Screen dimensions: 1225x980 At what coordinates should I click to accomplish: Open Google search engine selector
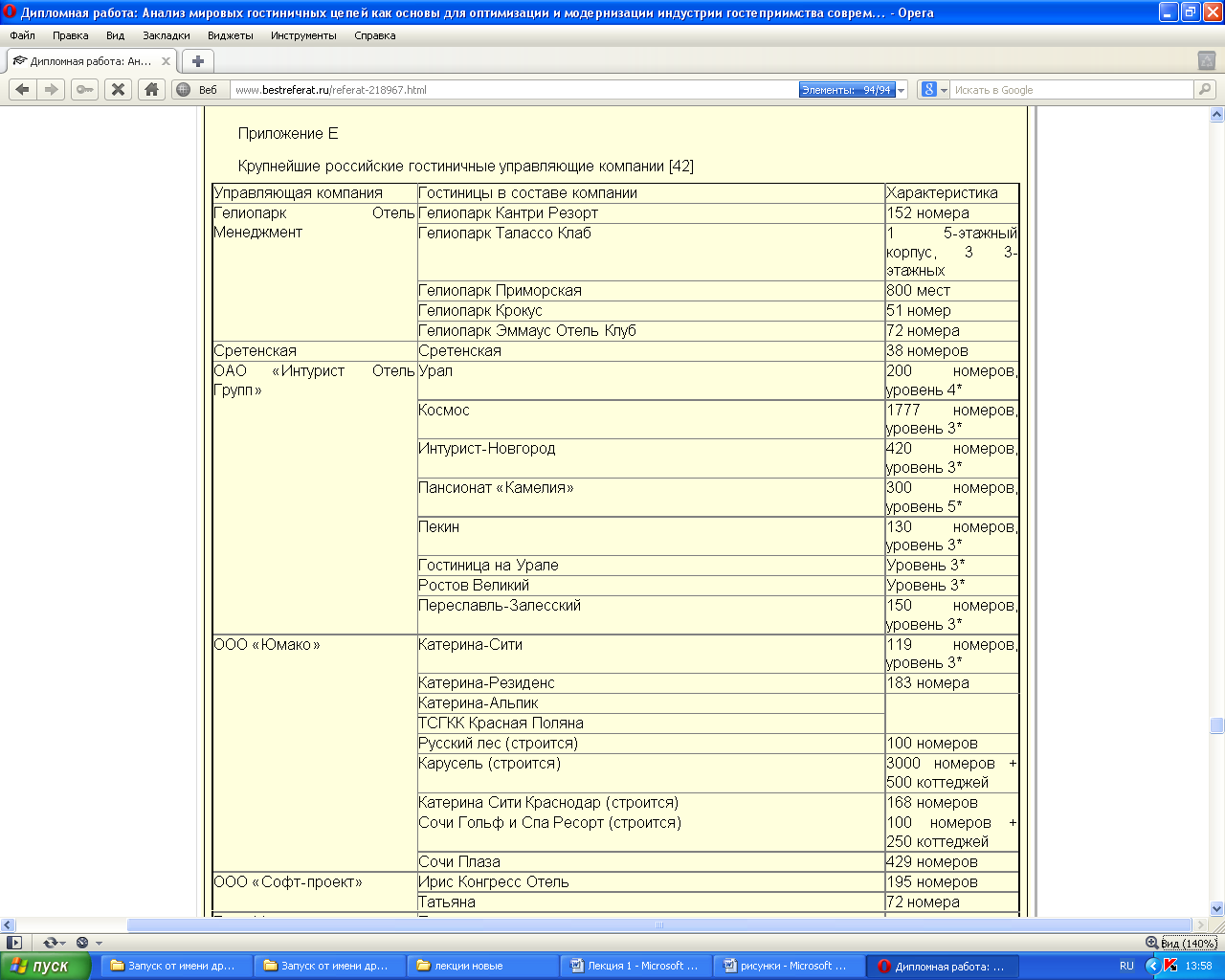pos(934,90)
